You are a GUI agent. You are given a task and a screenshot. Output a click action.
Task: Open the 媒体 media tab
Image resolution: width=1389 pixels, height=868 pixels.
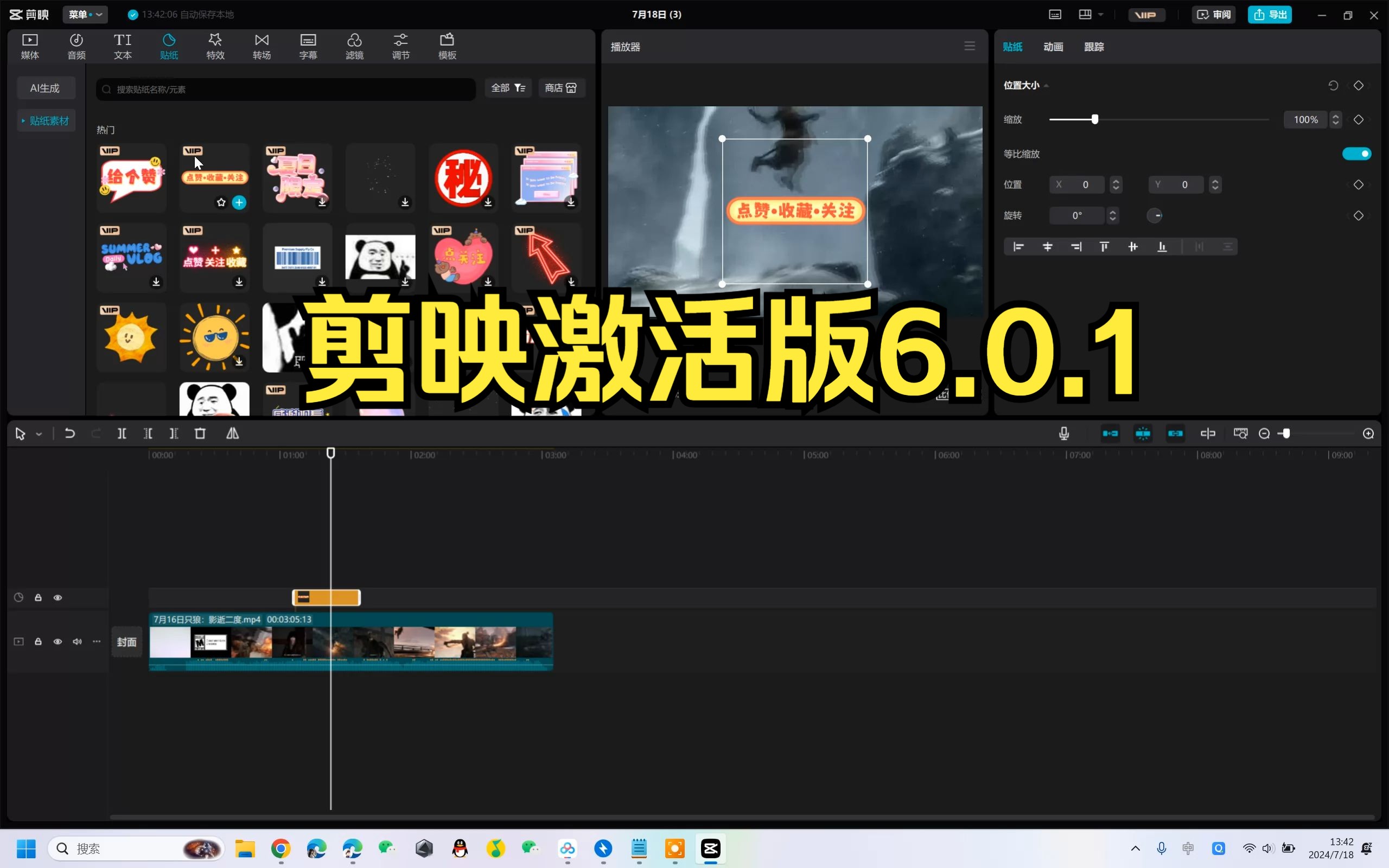click(x=30, y=47)
